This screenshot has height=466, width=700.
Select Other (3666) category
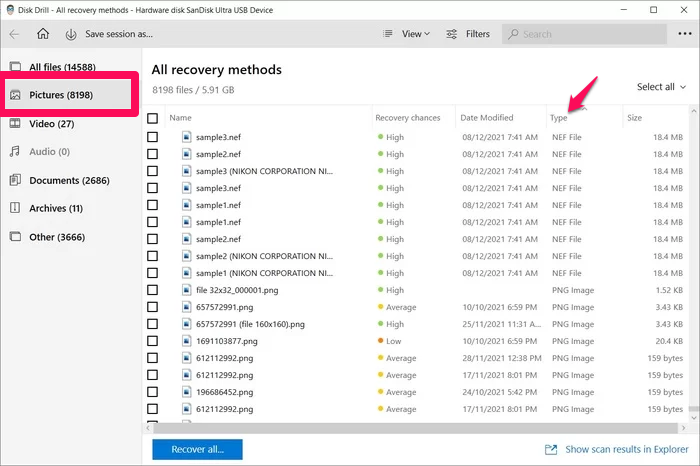(57, 237)
